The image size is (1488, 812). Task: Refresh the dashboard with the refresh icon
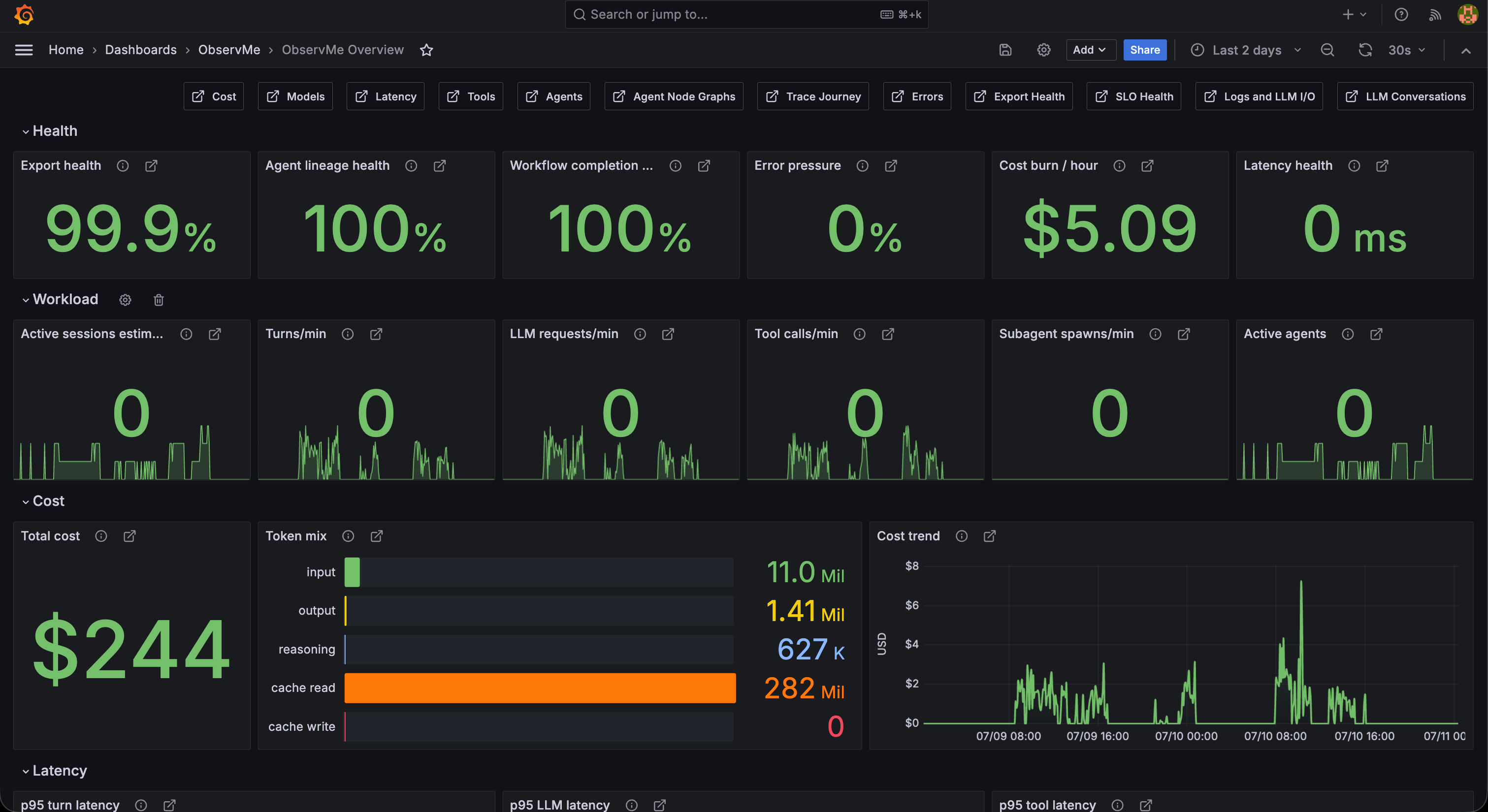coord(1365,50)
